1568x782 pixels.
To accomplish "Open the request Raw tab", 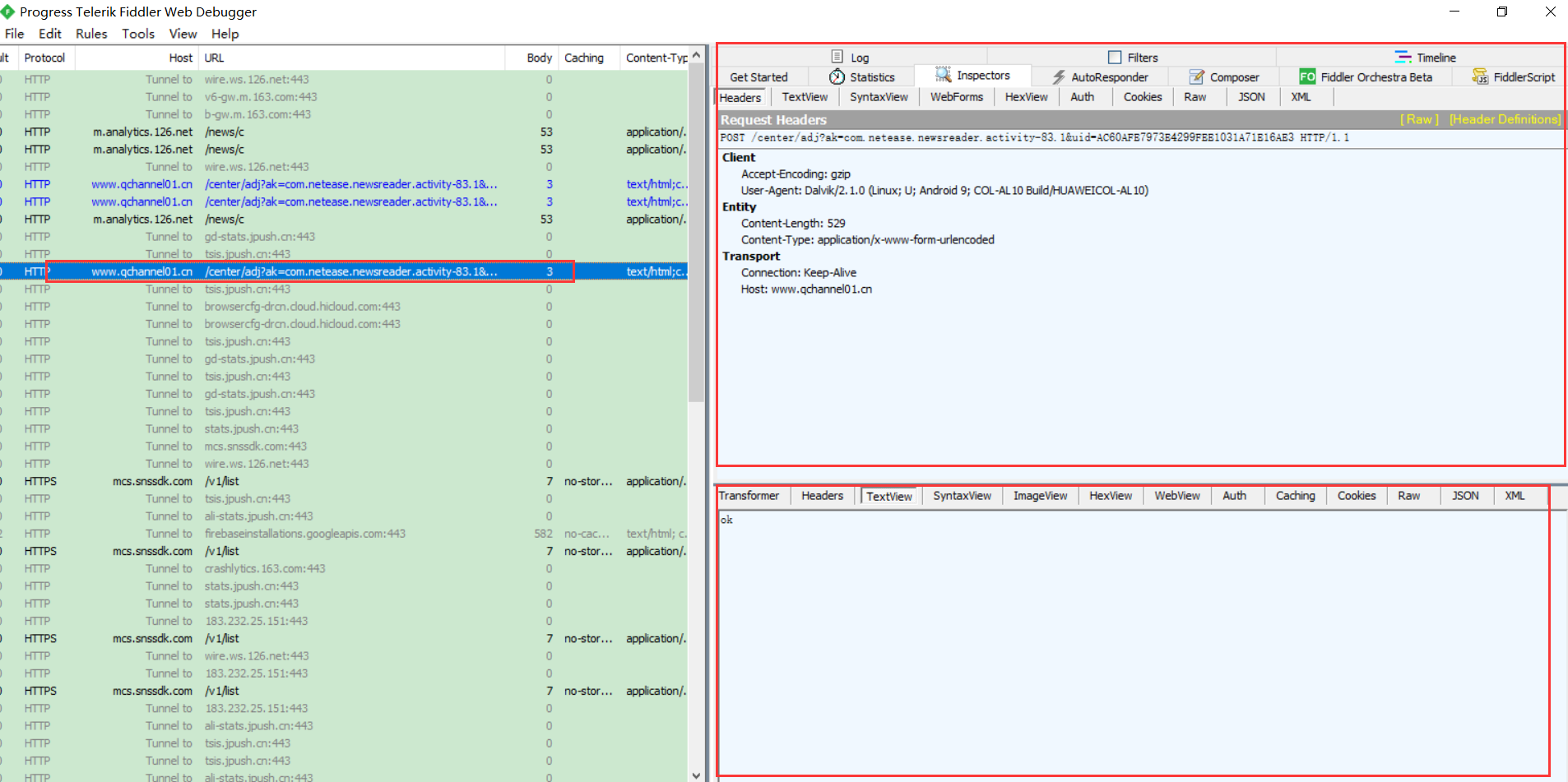I will 1195,97.
